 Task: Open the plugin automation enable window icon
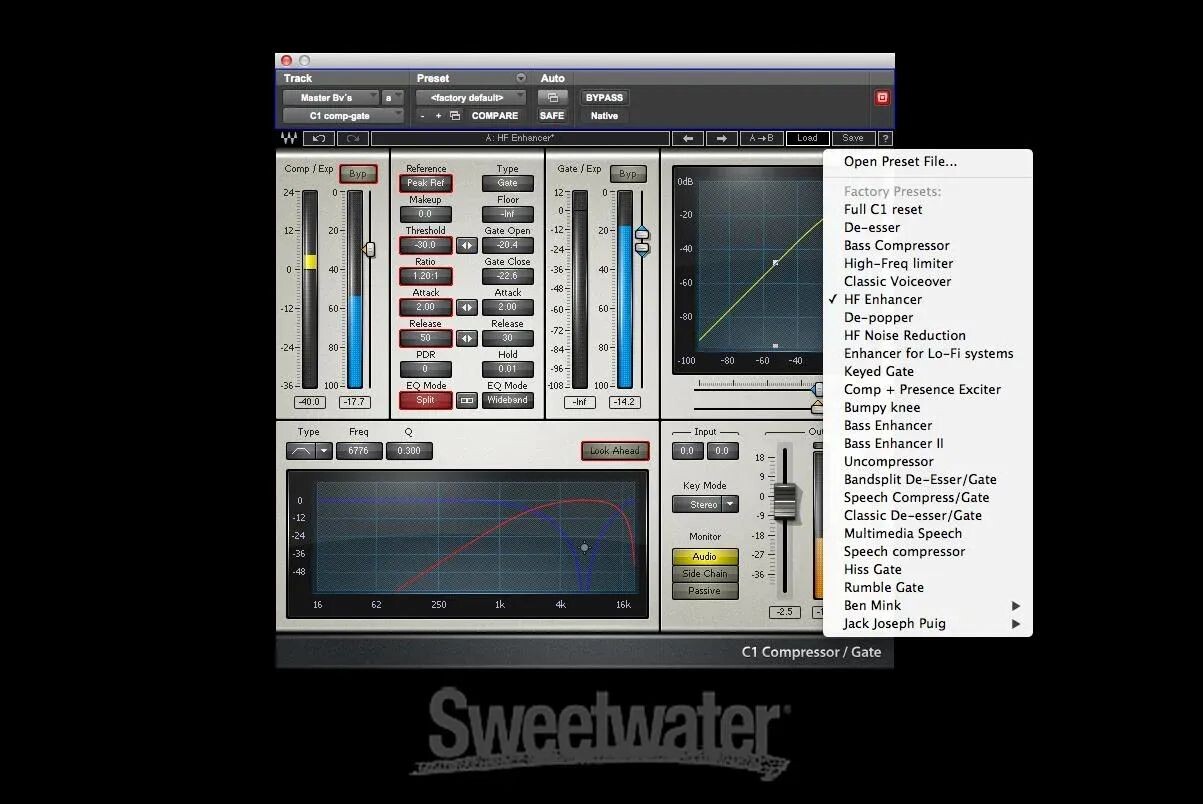(x=552, y=97)
